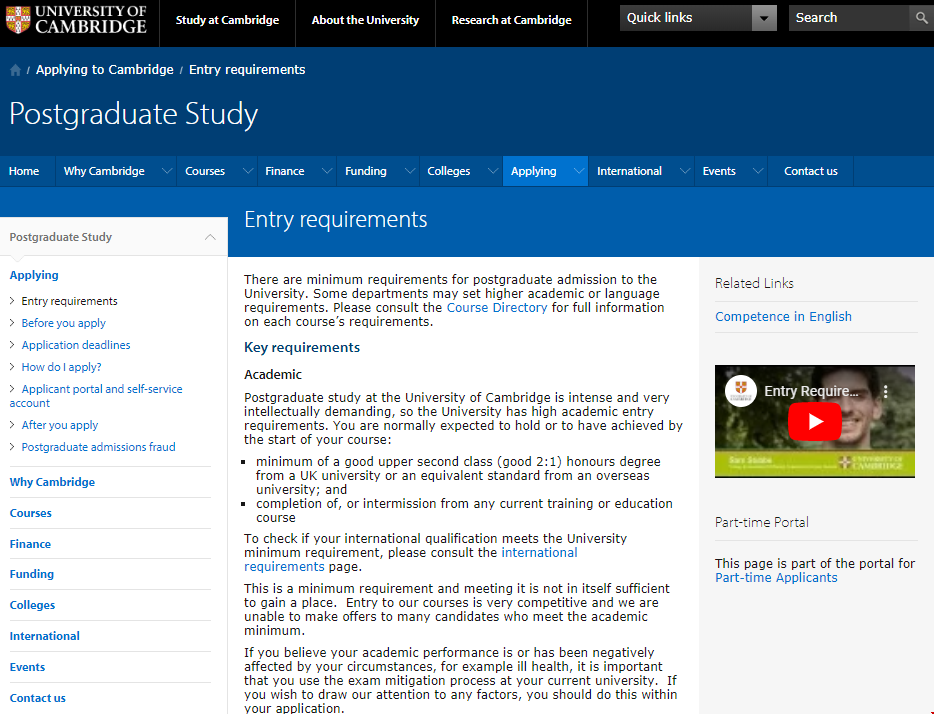
Task: Open the Quick links dropdown
Action: (x=763, y=18)
